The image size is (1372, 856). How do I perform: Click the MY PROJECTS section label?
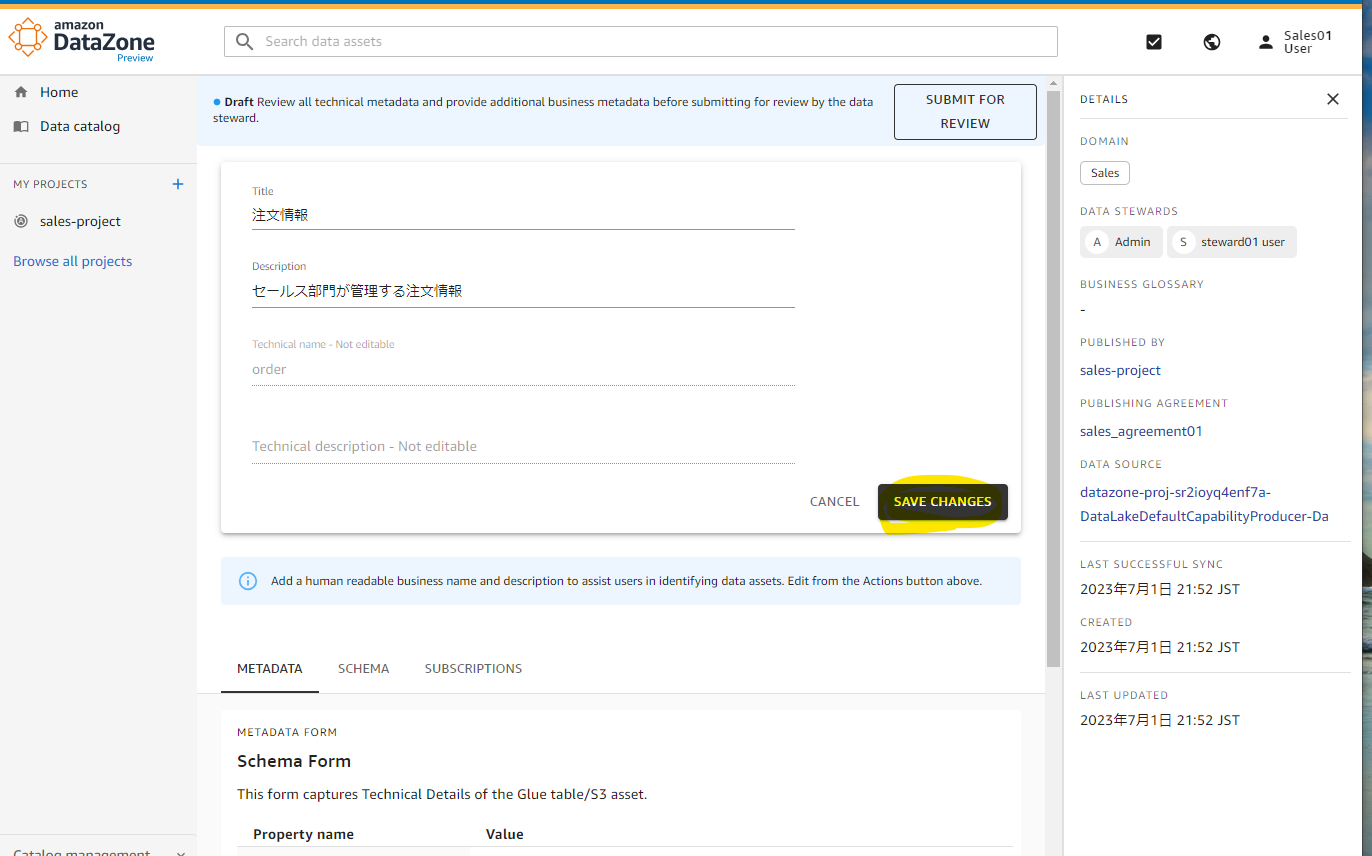click(50, 184)
